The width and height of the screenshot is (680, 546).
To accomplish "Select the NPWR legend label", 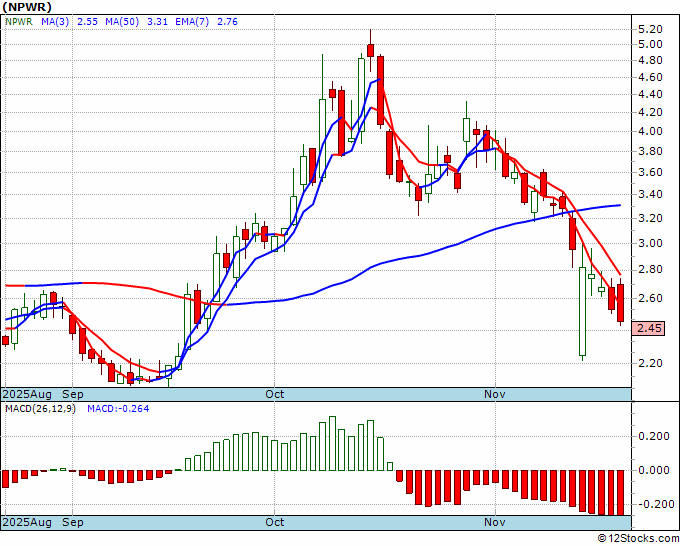I will (x=19, y=21).
